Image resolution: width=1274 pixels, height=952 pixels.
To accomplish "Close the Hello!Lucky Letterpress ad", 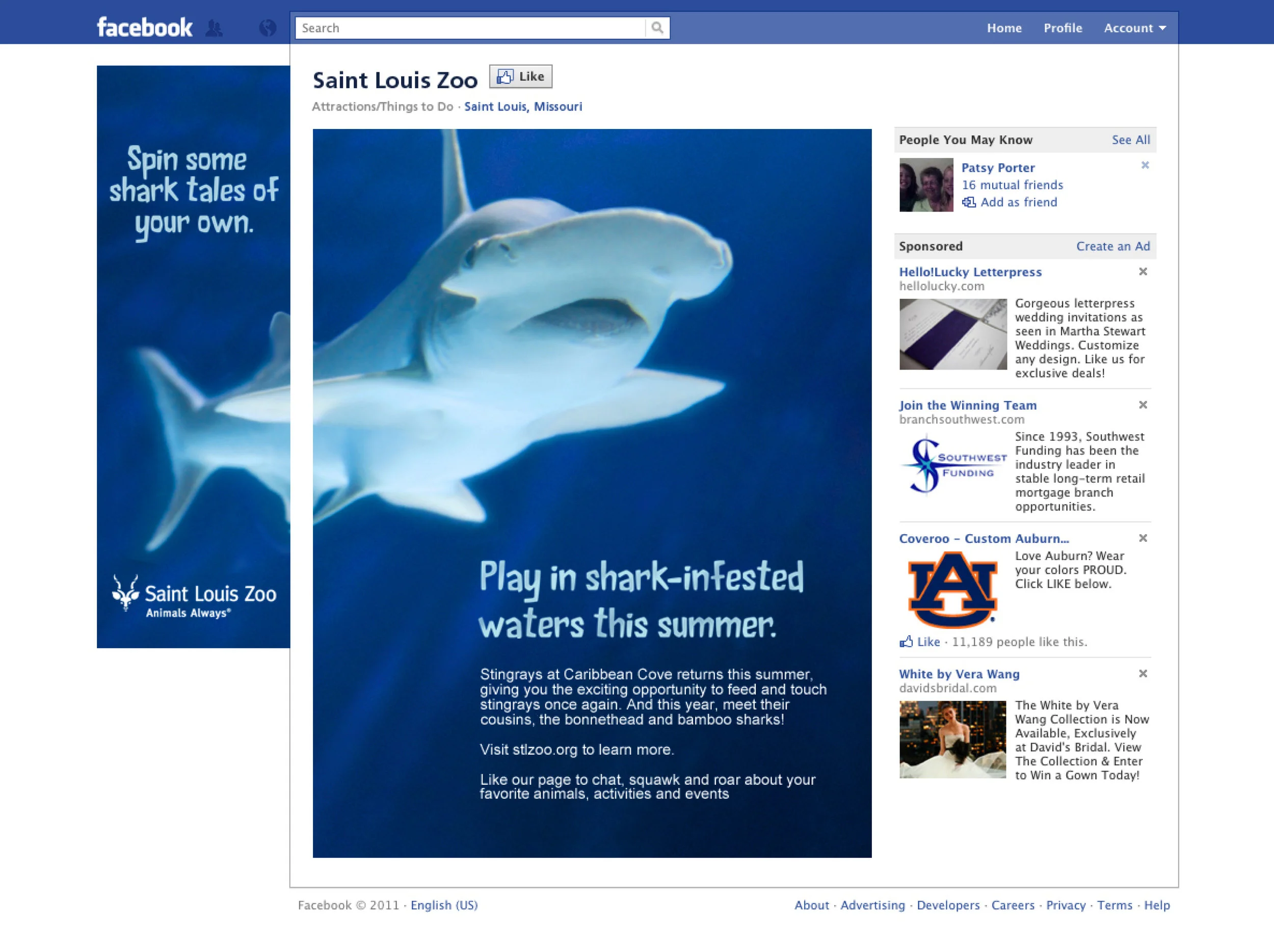I will point(1143,271).
